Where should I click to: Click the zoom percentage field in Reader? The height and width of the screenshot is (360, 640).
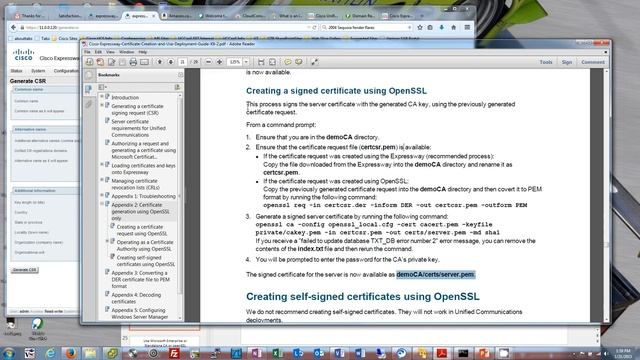coord(235,62)
